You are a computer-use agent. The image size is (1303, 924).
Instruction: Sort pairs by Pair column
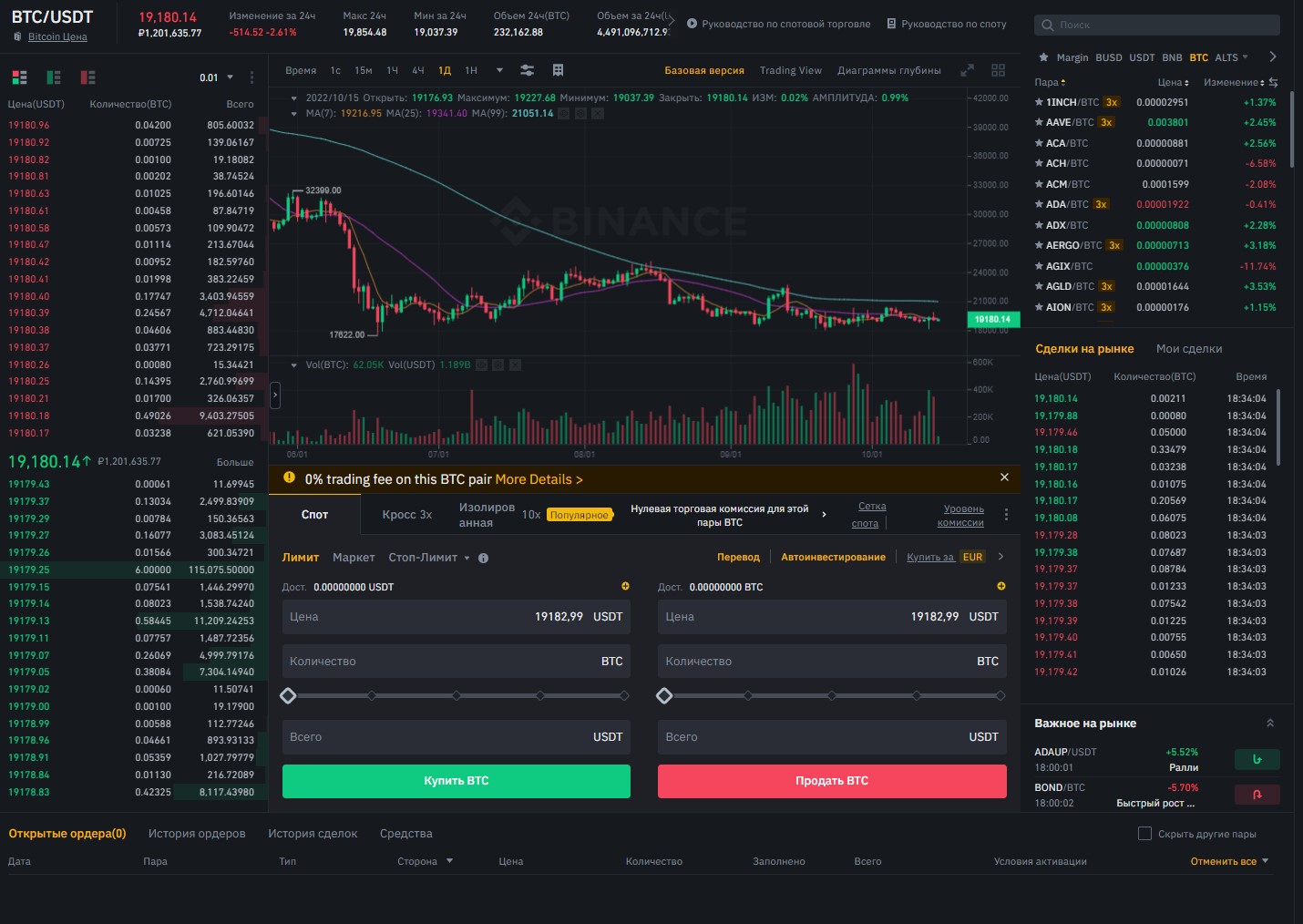(1050, 82)
